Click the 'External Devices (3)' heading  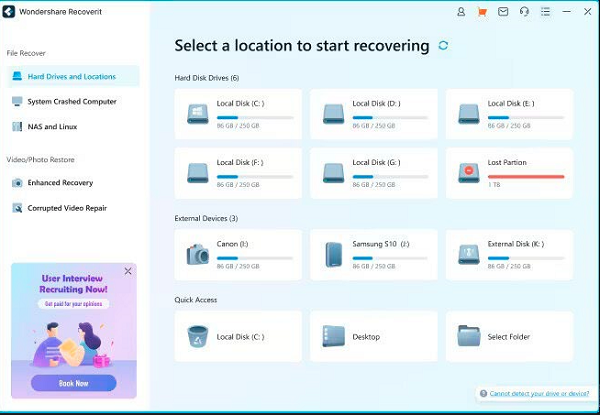tap(206, 218)
